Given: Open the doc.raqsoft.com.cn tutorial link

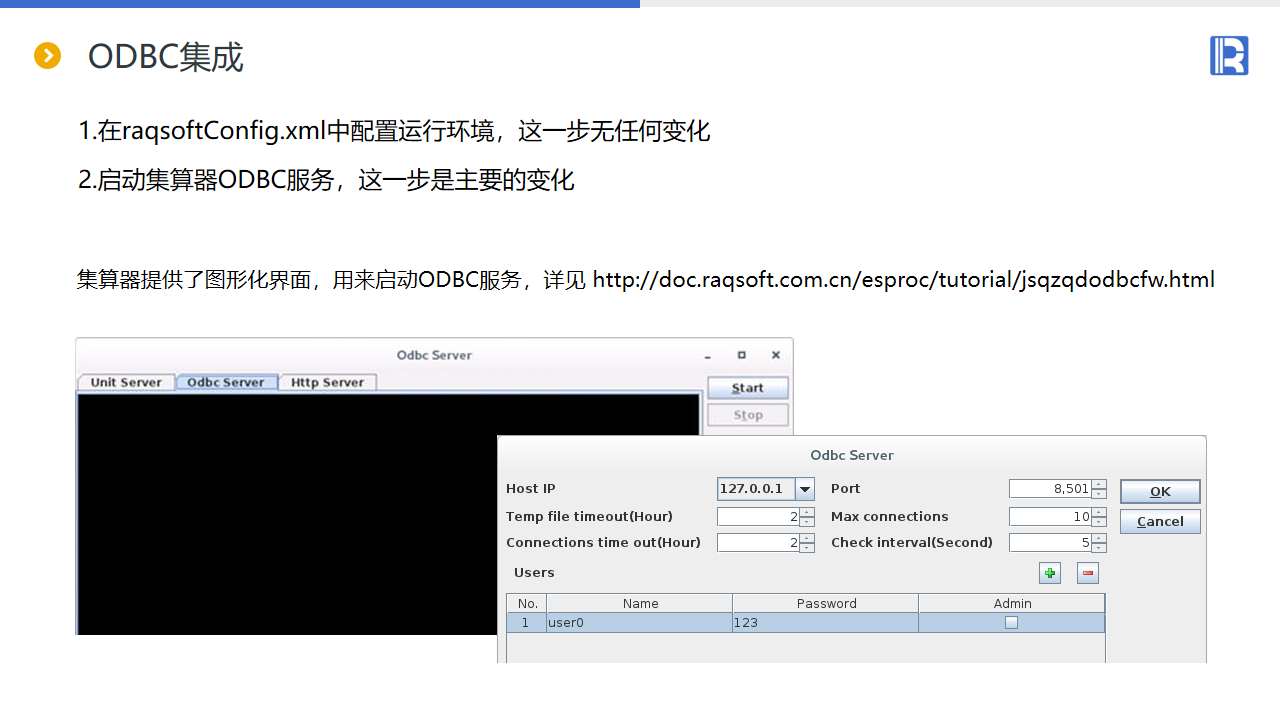Looking at the screenshot, I should [904, 280].
